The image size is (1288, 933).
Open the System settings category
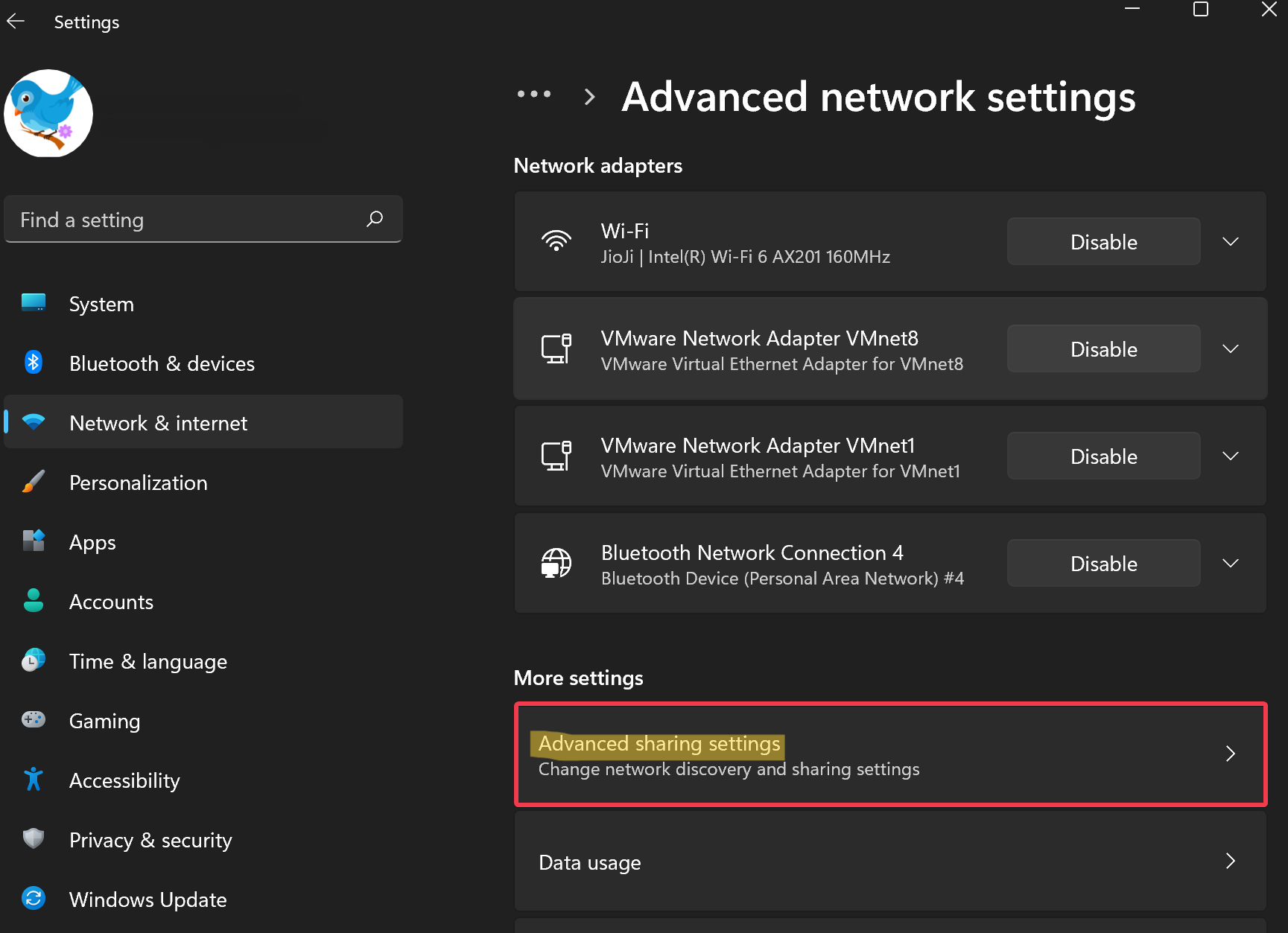[101, 304]
